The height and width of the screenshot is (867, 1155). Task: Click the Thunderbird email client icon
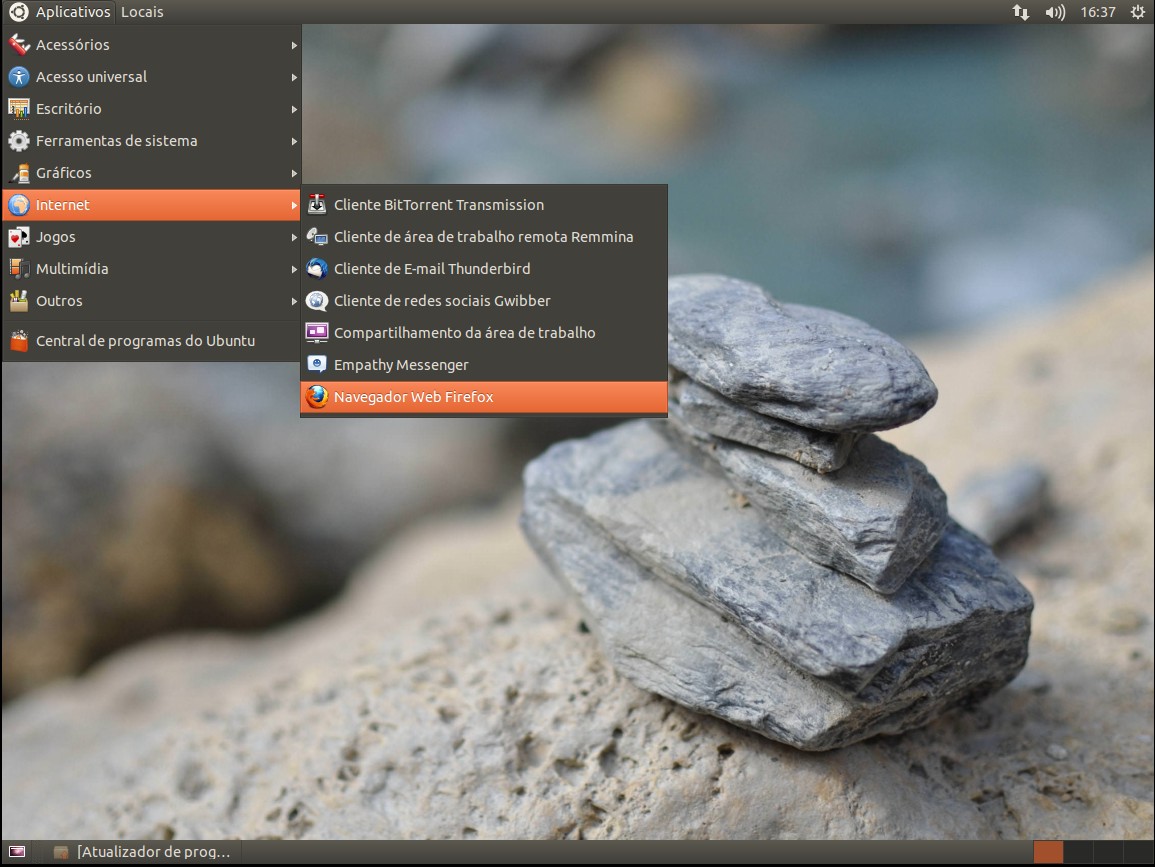click(x=317, y=269)
